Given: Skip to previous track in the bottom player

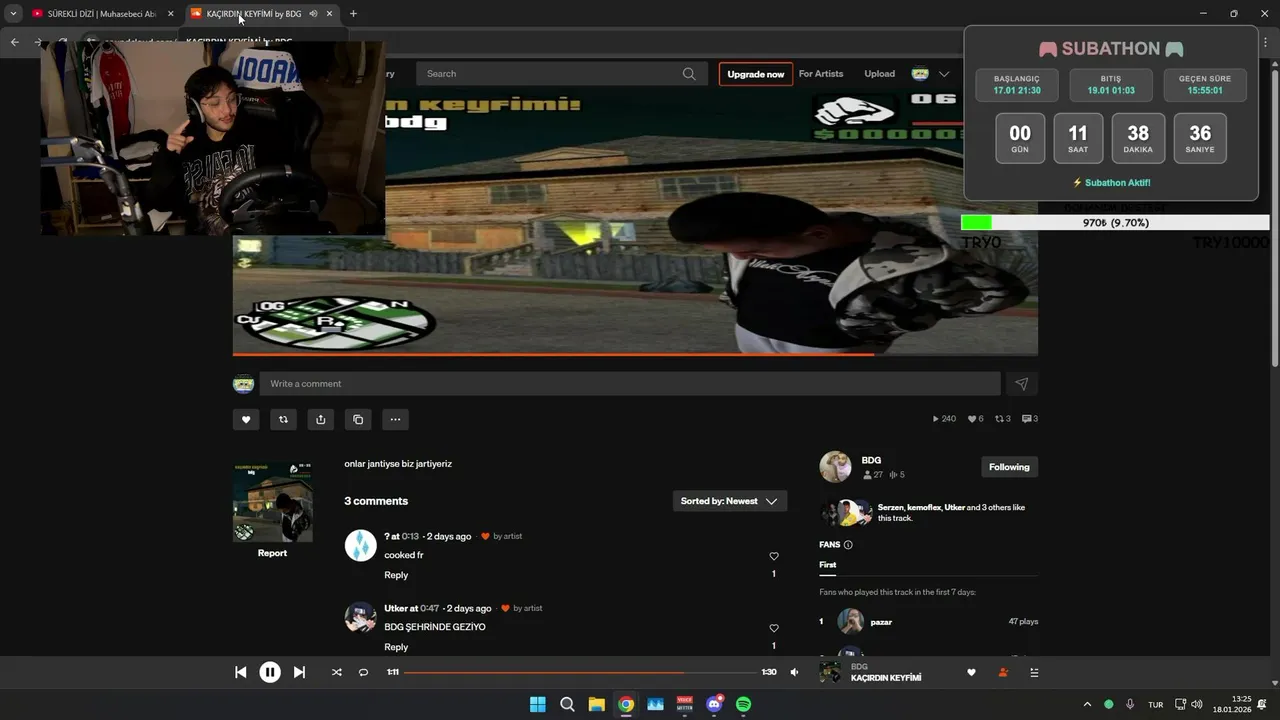Looking at the screenshot, I should click(241, 672).
